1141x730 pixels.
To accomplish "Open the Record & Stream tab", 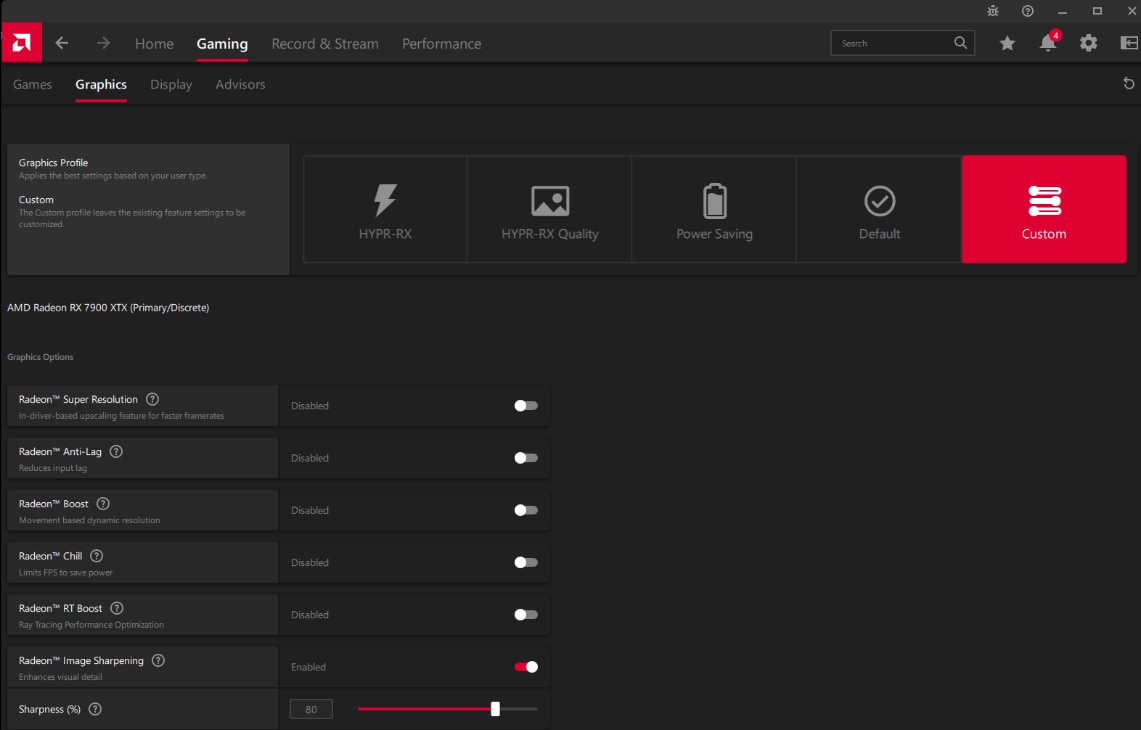I will tap(325, 44).
